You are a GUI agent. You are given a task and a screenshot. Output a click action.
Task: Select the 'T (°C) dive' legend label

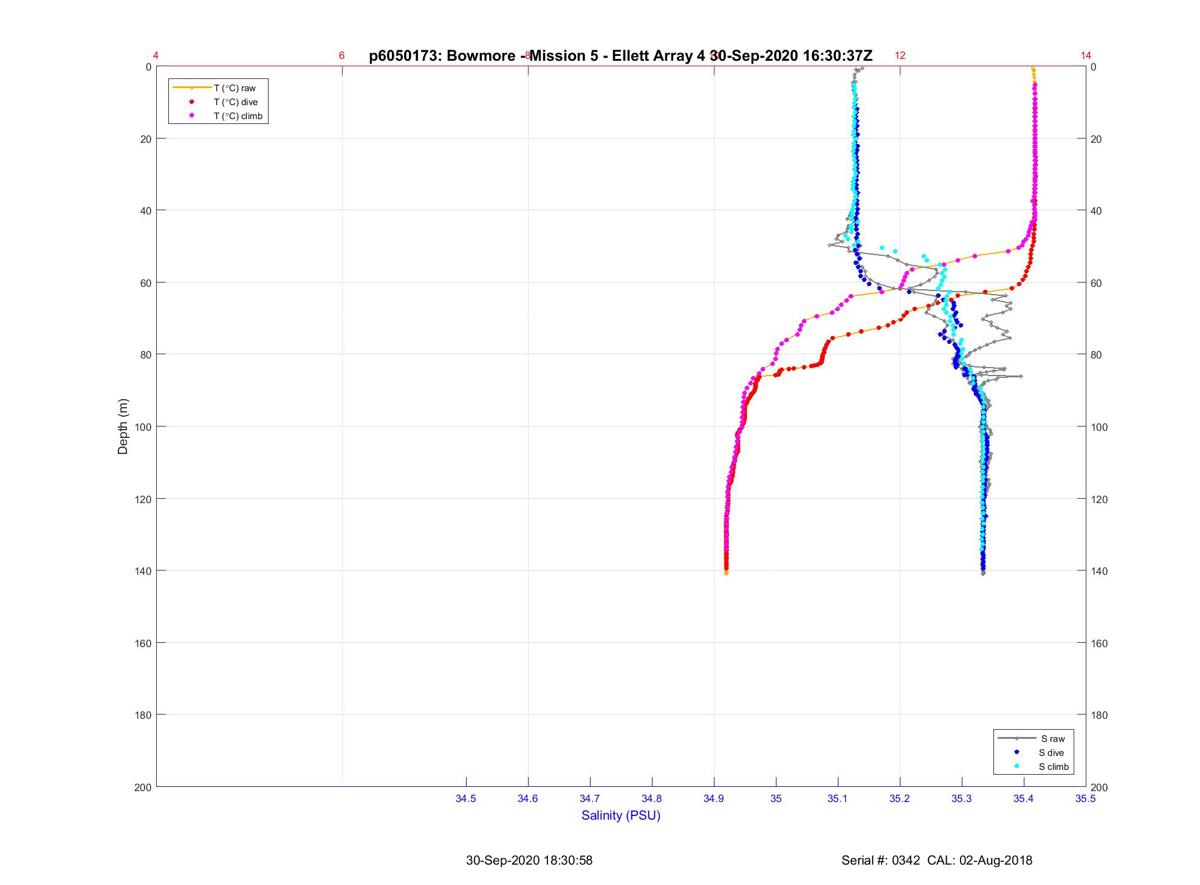tap(235, 102)
